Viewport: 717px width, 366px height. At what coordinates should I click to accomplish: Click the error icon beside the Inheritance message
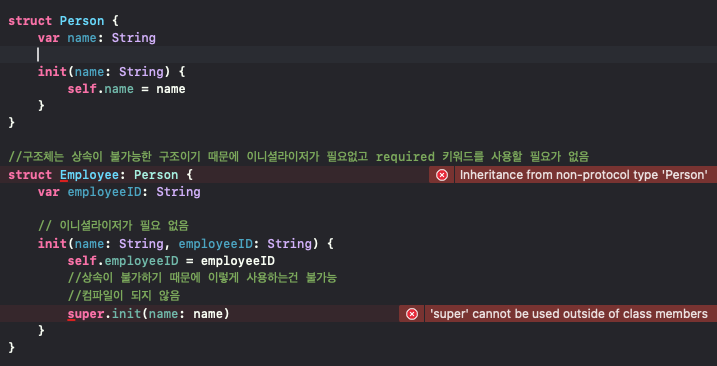click(442, 175)
